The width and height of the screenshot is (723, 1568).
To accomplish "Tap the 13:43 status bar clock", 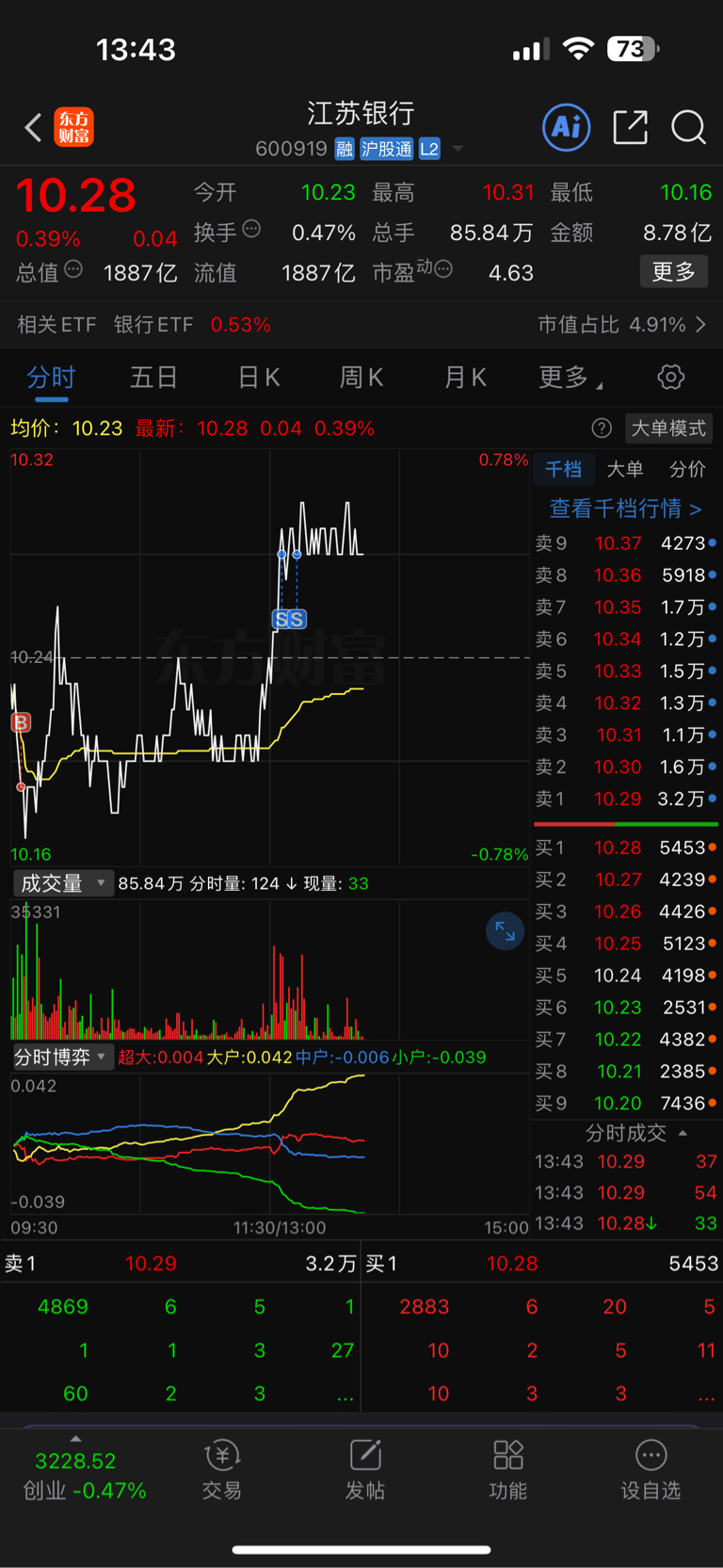I will pos(136,49).
